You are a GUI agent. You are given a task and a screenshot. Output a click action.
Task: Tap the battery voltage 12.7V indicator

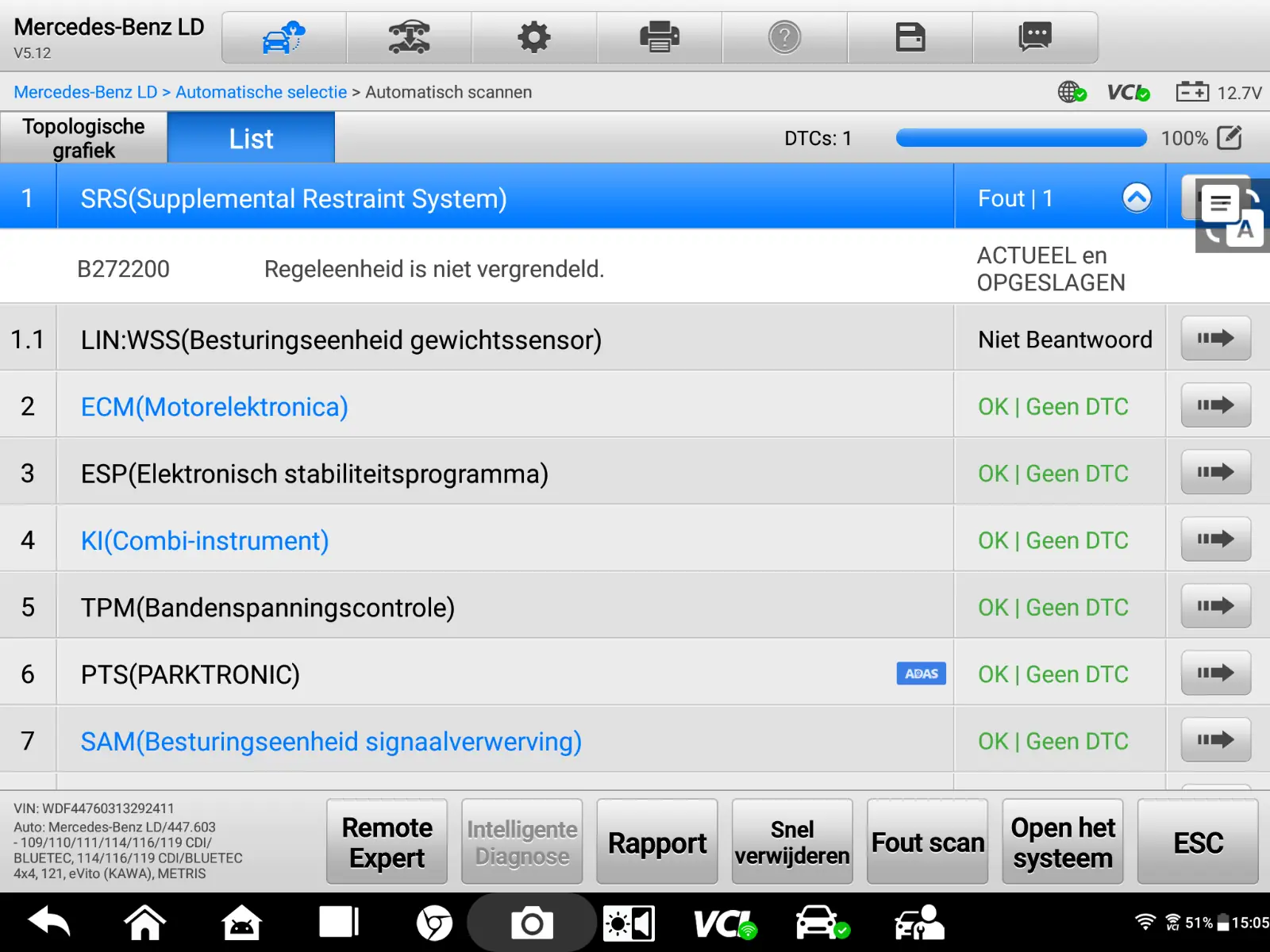pos(1218,92)
